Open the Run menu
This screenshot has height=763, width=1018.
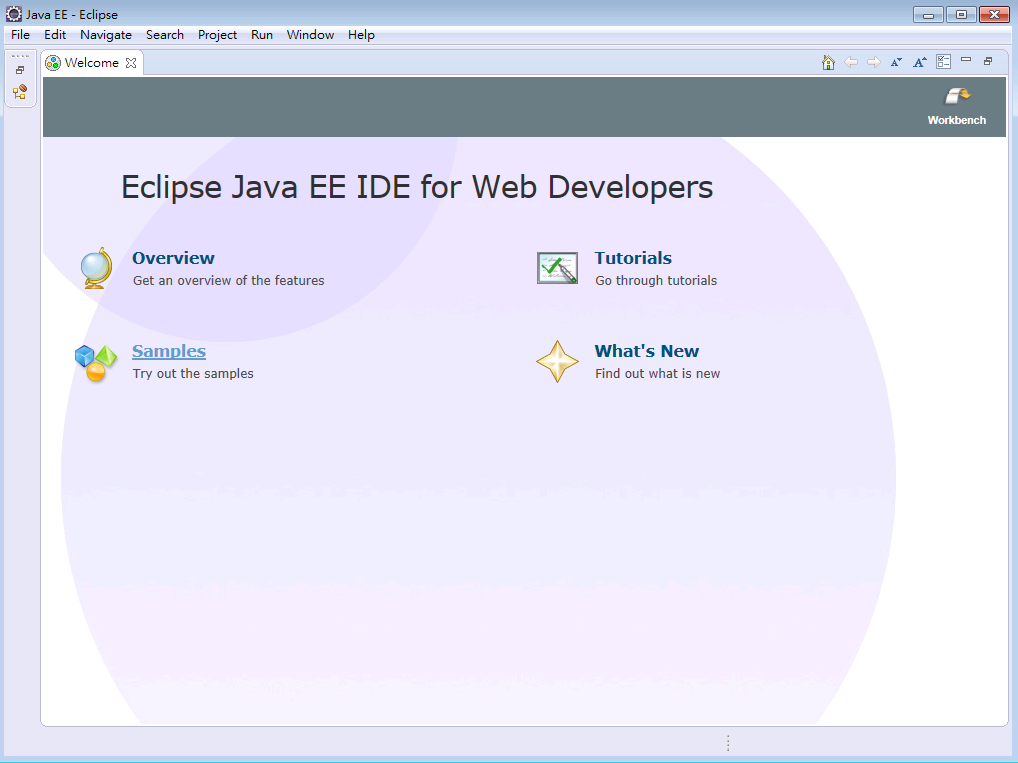click(x=262, y=35)
